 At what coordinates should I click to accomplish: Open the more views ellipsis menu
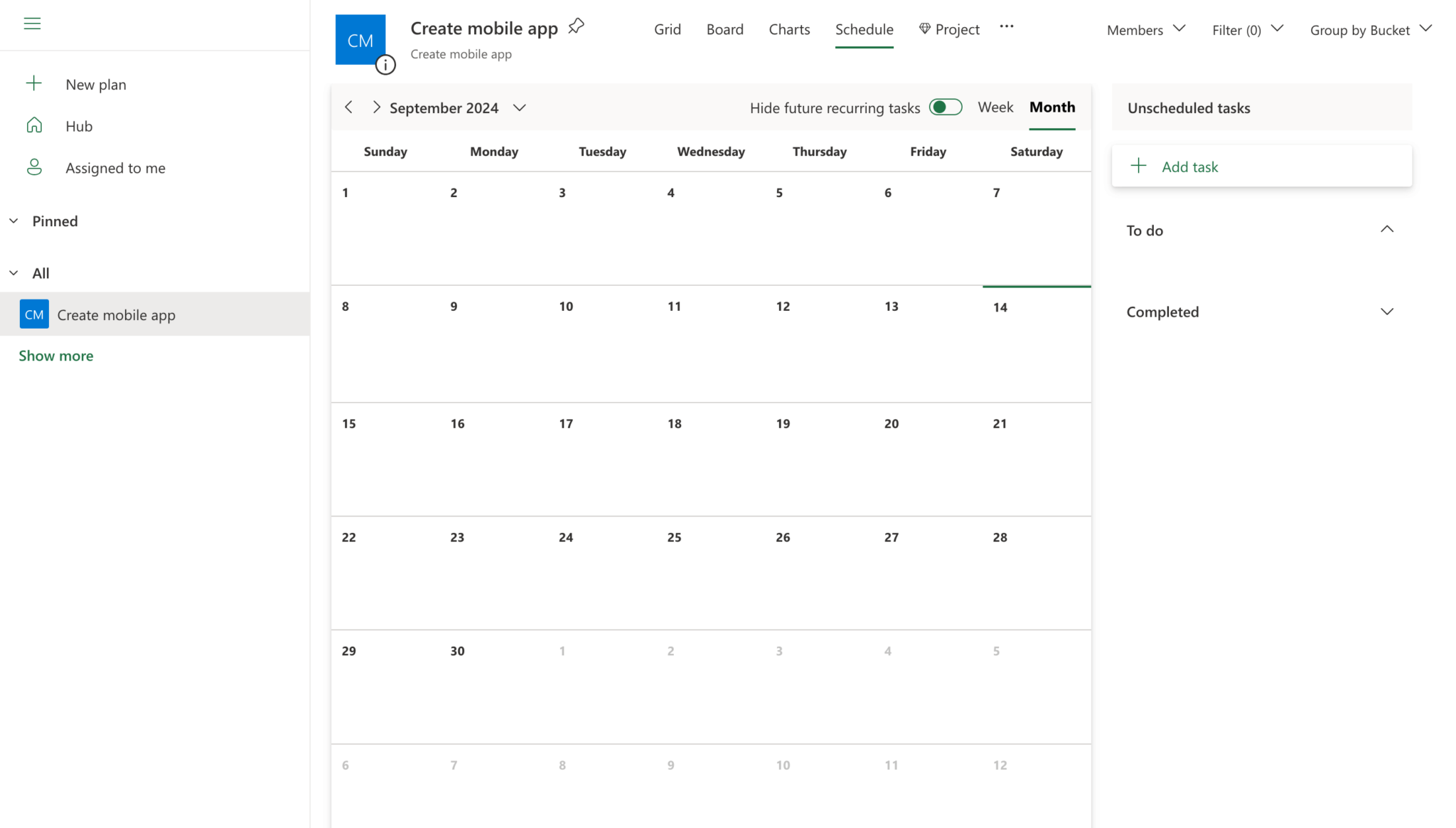(1006, 27)
